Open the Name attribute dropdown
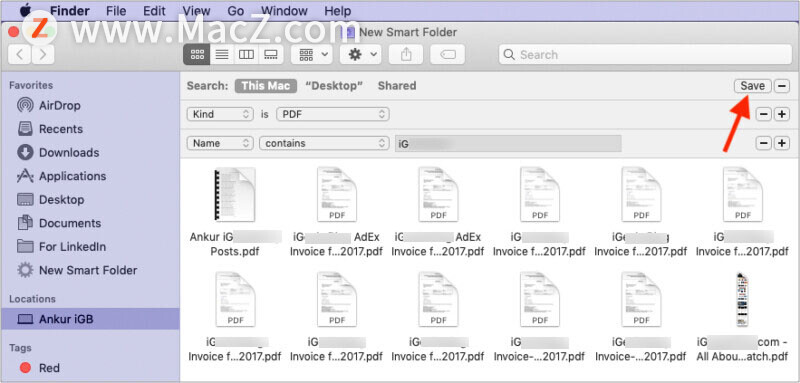 [220, 143]
